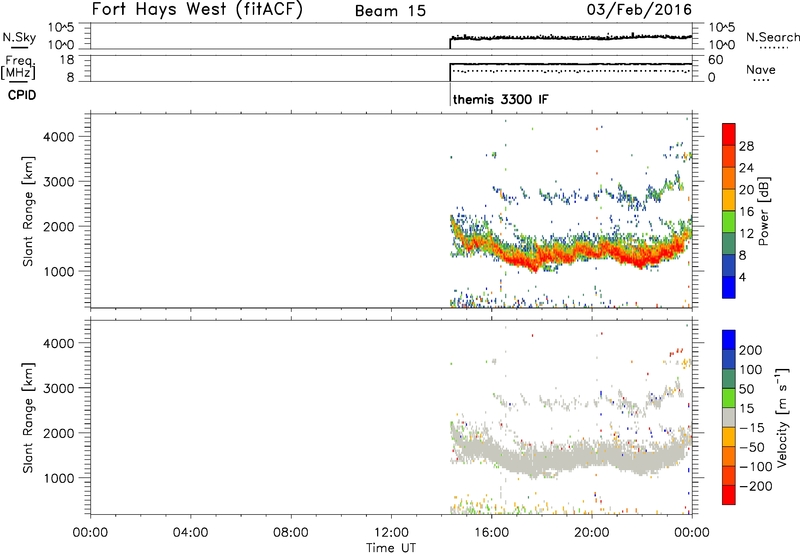Click the '16:00' time axis tick label
Screen dimensions: 800x554
(x=491, y=533)
